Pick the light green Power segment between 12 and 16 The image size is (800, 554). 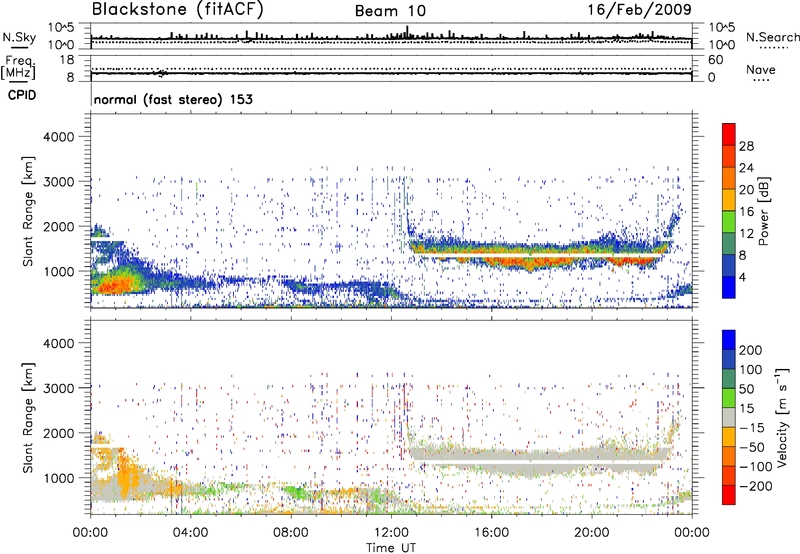(x=729, y=221)
